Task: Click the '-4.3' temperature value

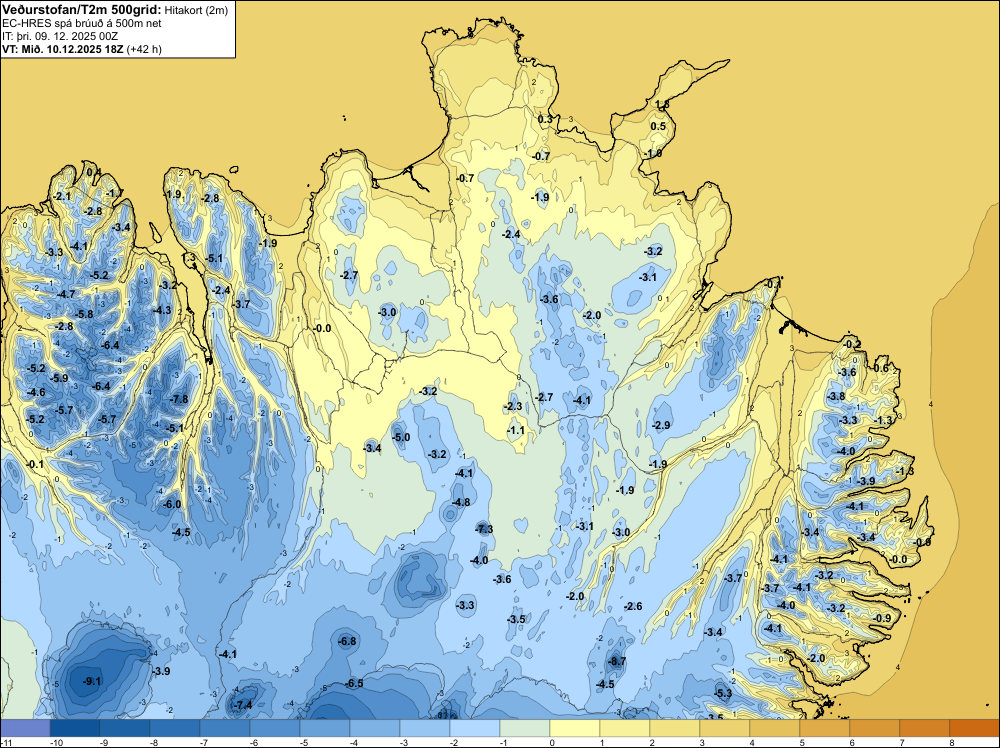Action: (163, 311)
